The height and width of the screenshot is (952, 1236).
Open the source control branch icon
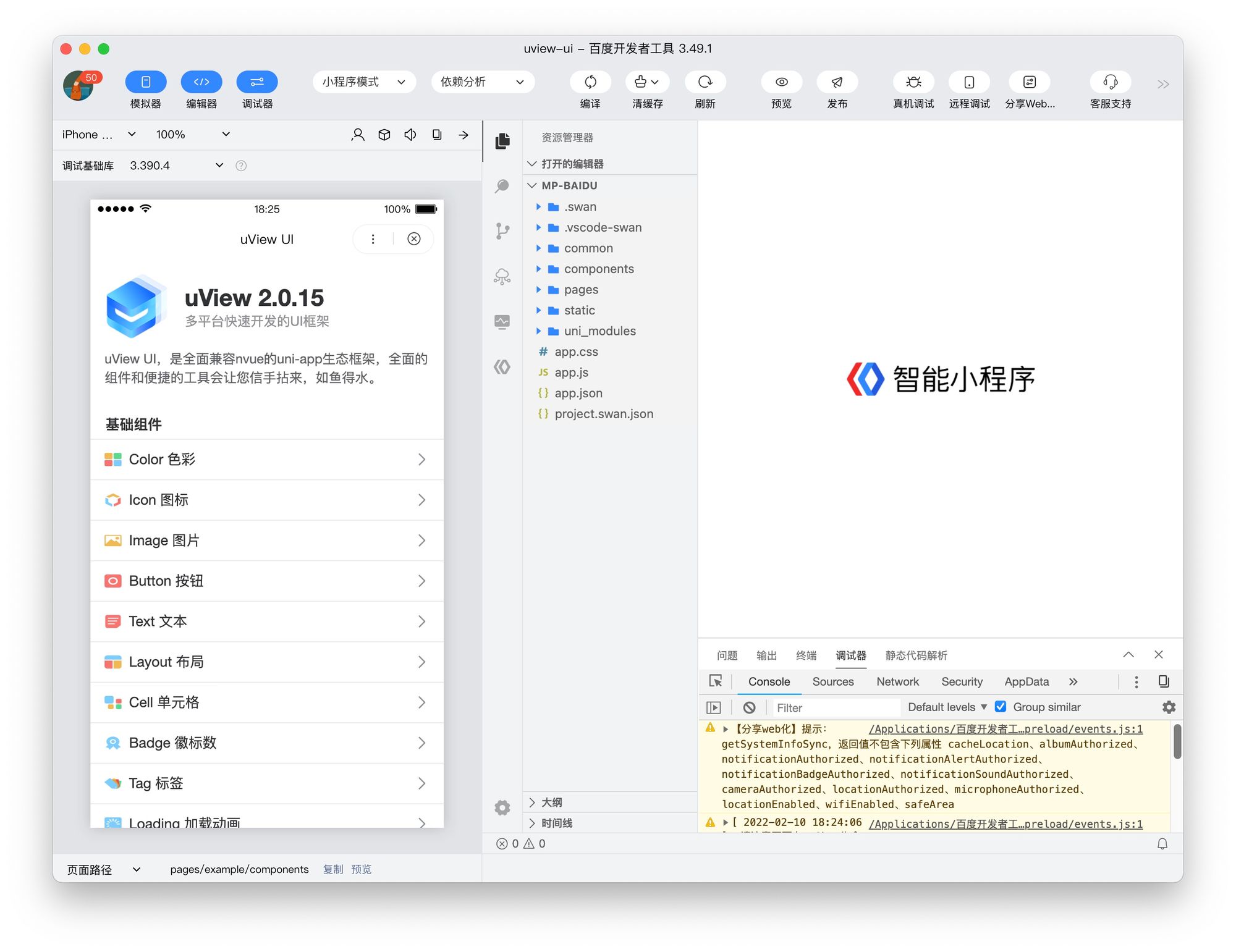502,231
